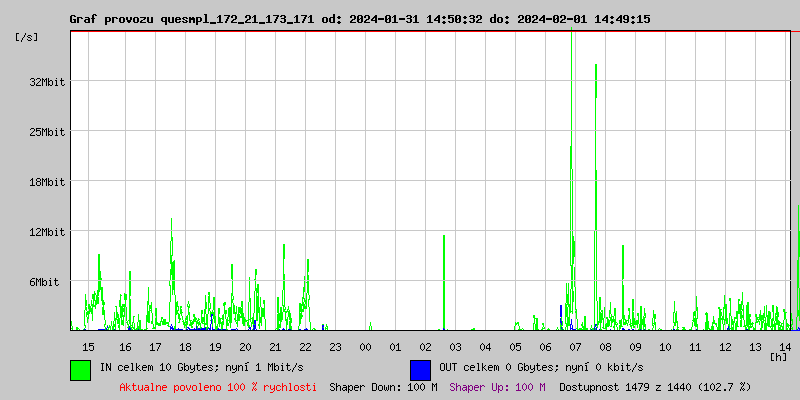Click hour 15 on the time axis

click(88, 346)
